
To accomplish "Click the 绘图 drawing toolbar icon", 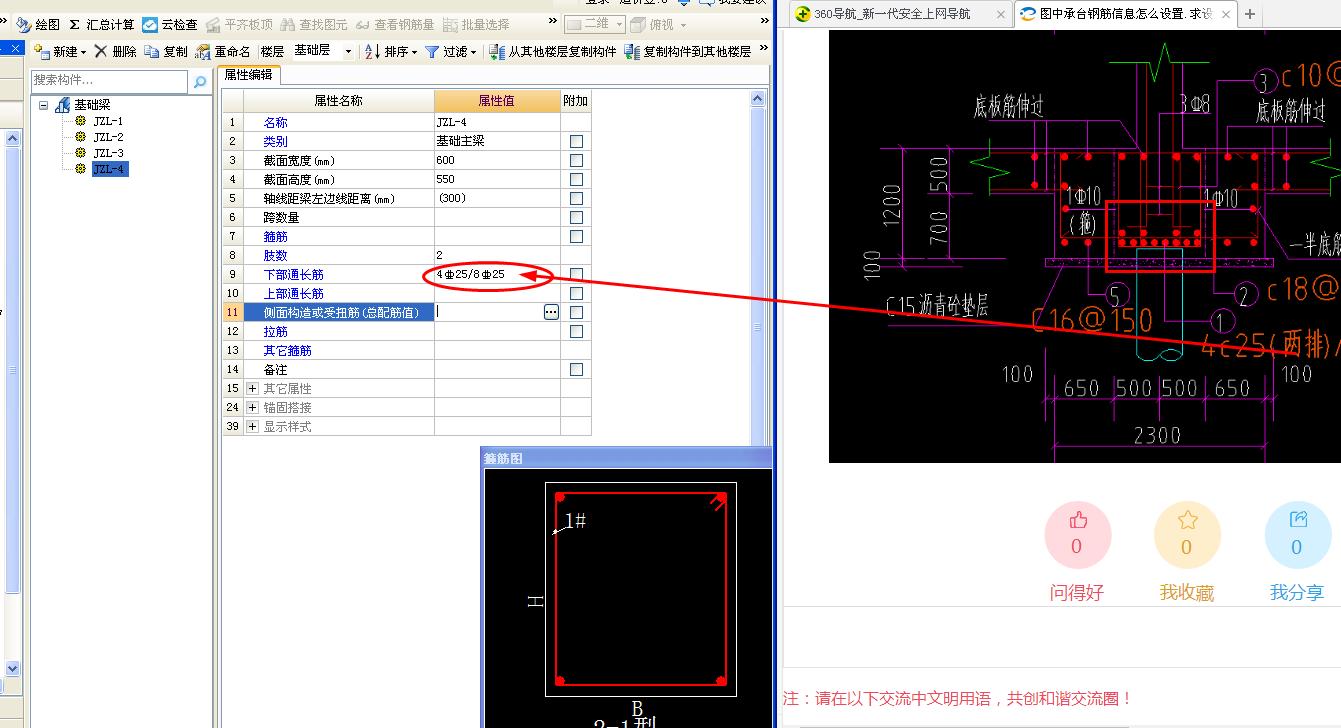I will pyautogui.click(x=22, y=25).
